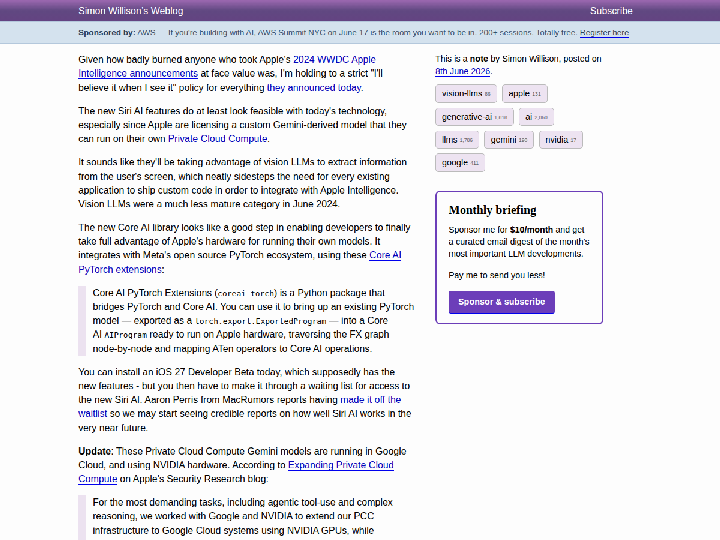Click the Sponsor & subscribe button
The width and height of the screenshot is (720, 540).
(501, 302)
